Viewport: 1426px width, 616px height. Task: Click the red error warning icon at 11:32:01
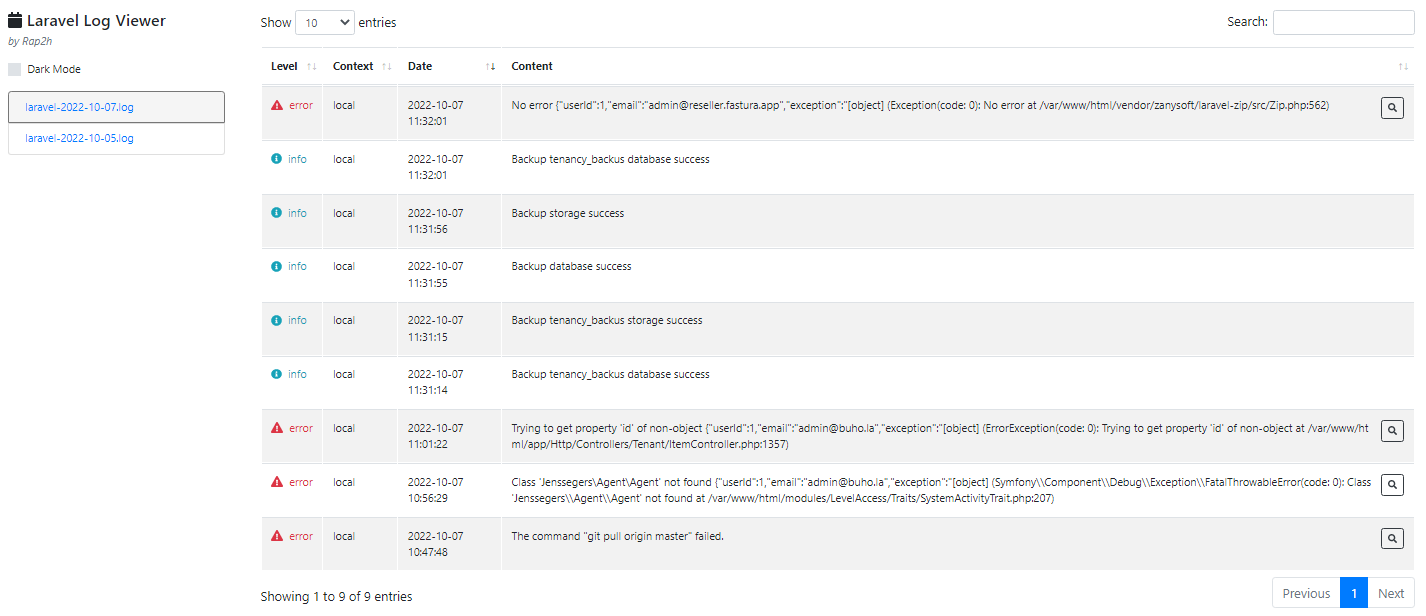click(x=277, y=105)
